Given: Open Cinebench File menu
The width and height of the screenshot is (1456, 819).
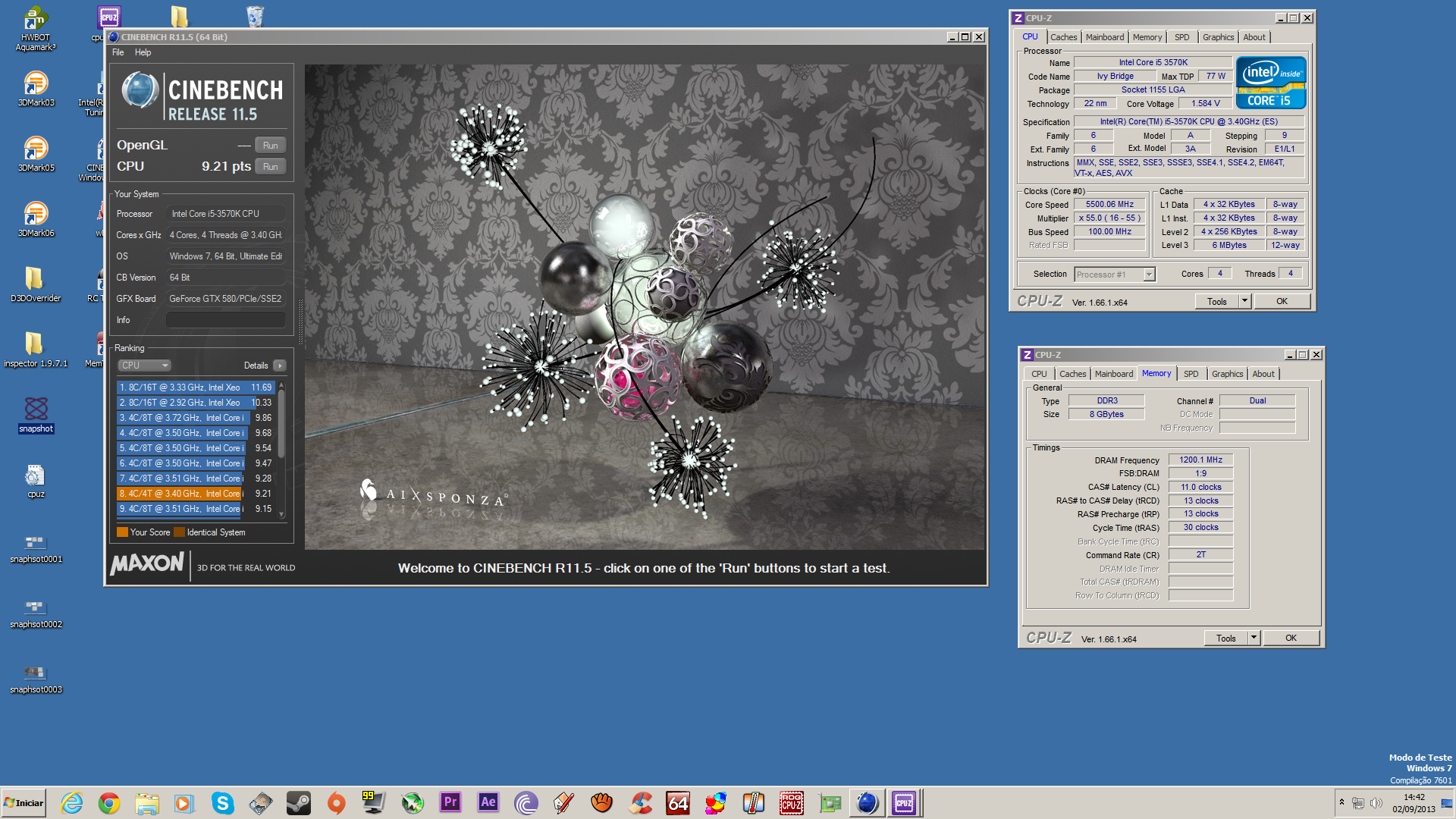Looking at the screenshot, I should 118,52.
